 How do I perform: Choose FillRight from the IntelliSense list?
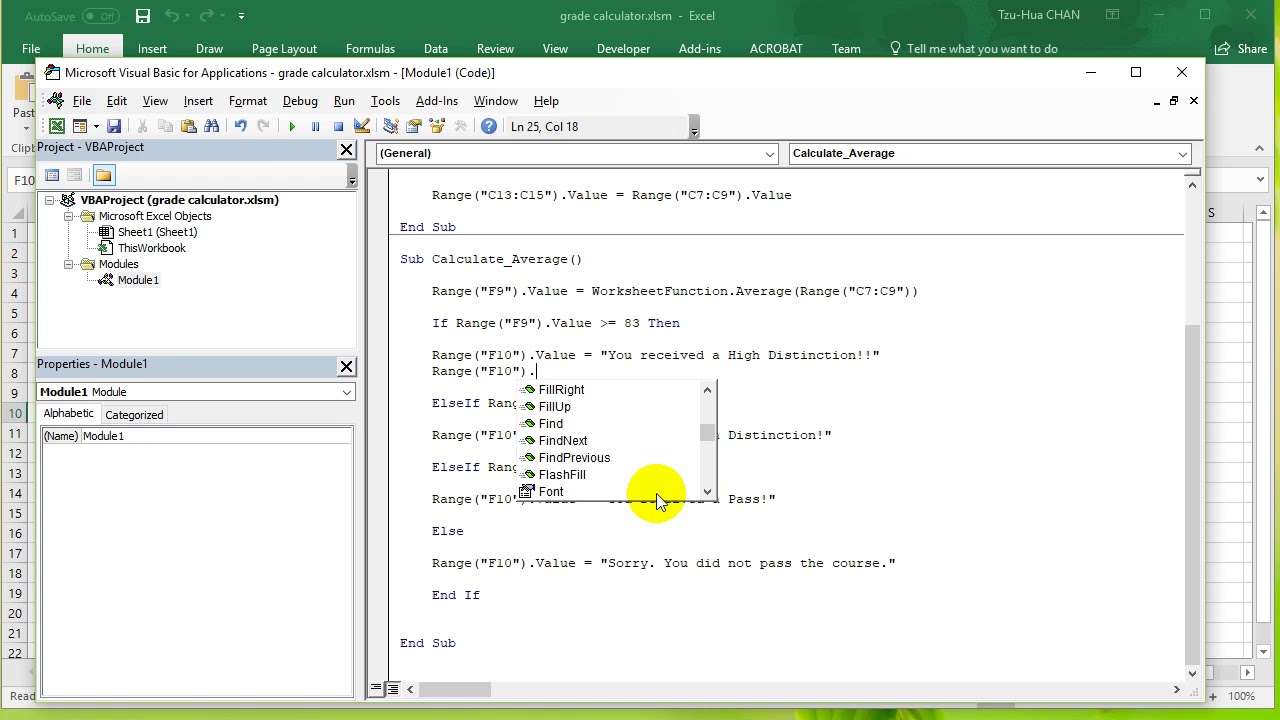[561, 390]
